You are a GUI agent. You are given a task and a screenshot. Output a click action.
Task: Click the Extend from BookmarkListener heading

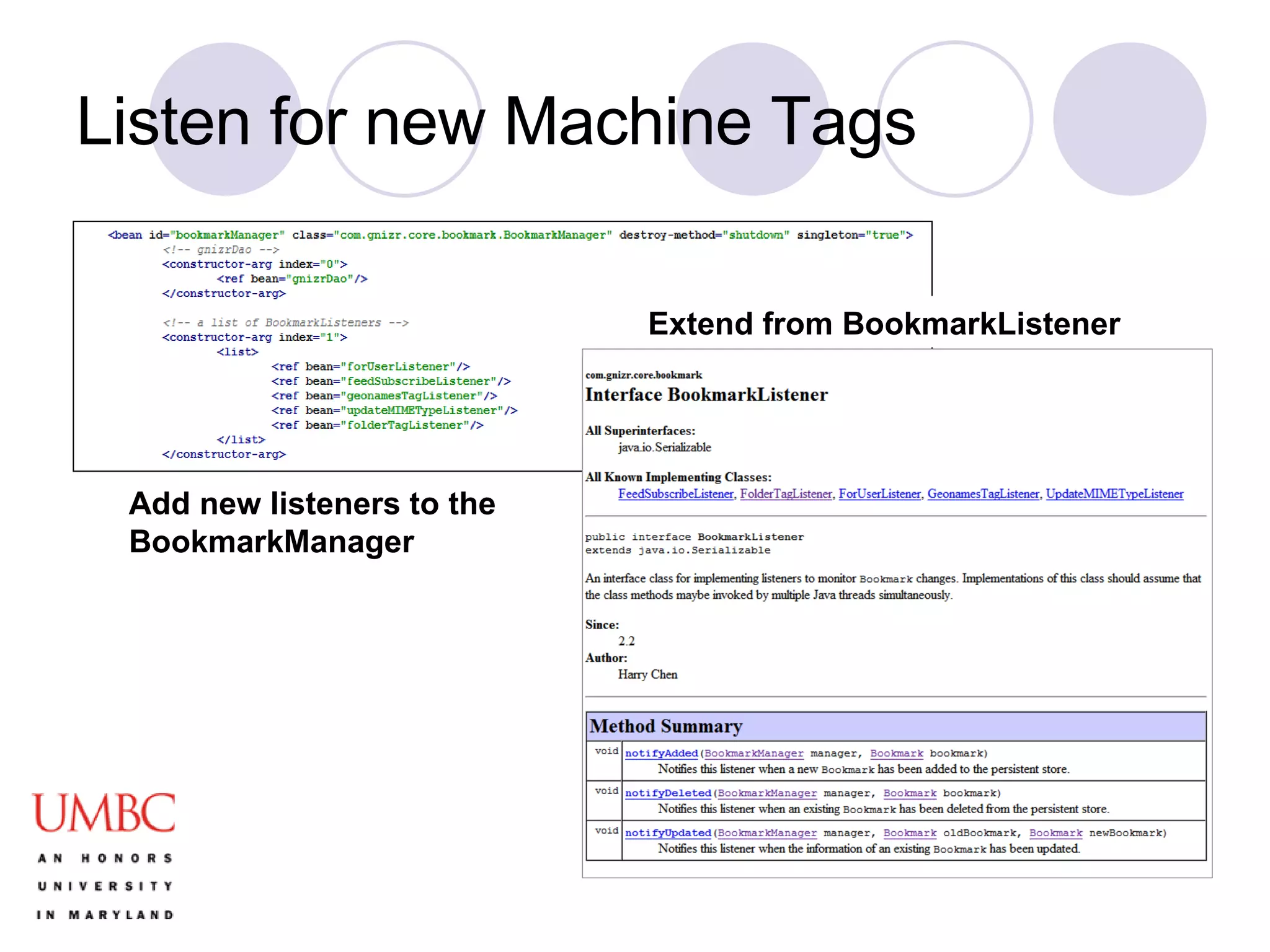point(884,324)
